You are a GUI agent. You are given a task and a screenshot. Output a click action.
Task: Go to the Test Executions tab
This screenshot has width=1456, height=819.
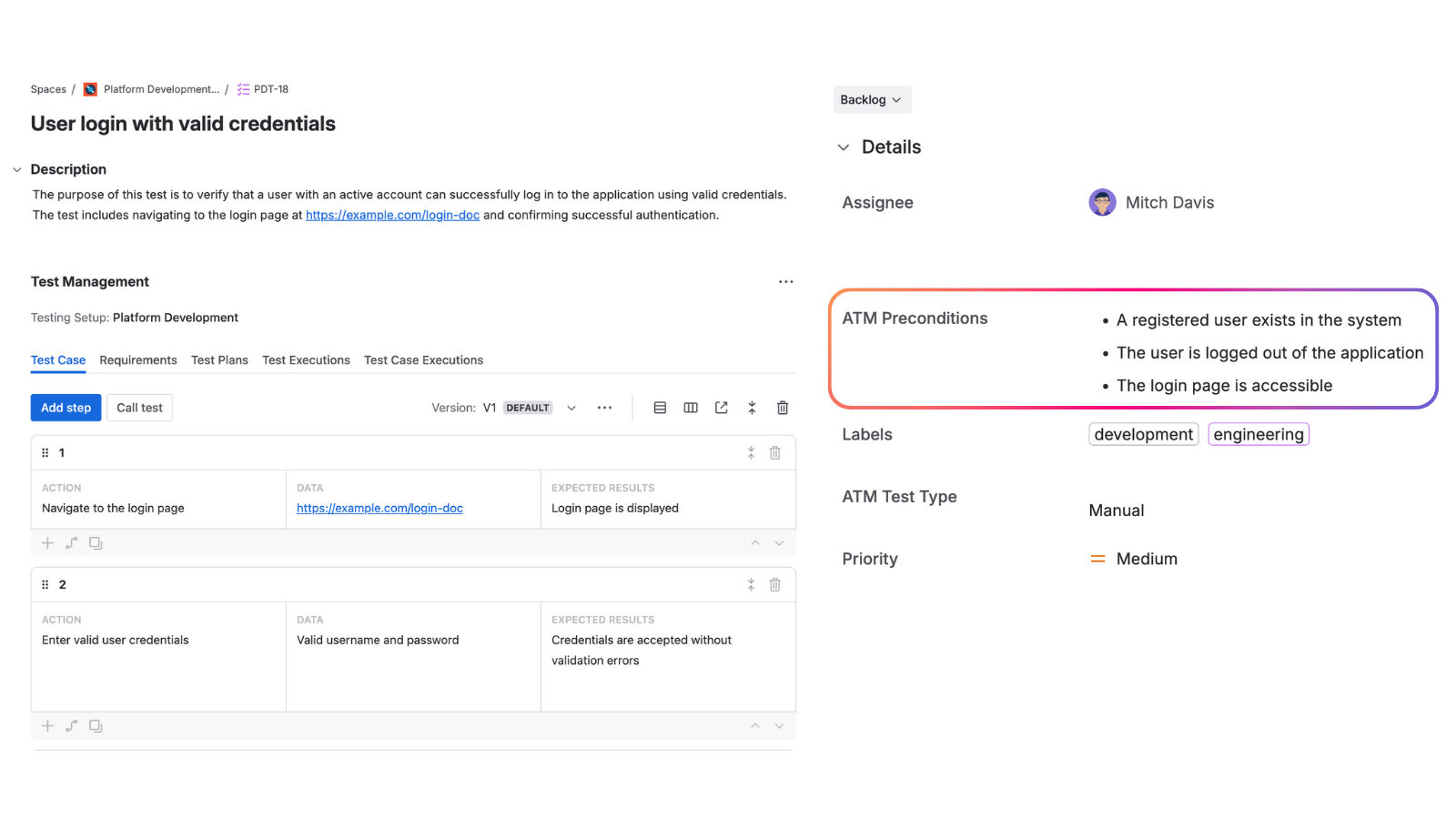(306, 360)
